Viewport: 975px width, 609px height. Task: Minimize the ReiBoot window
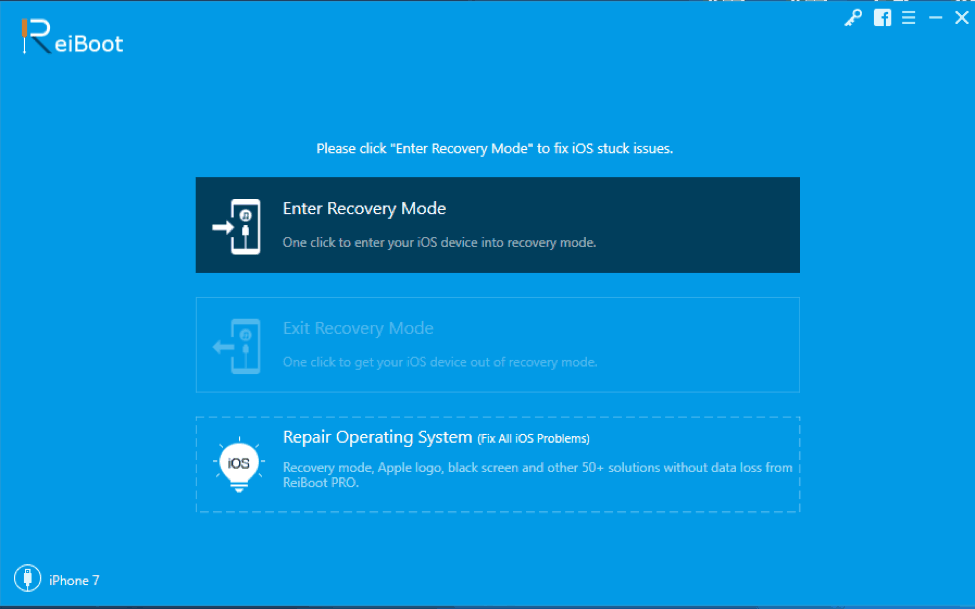pos(935,18)
